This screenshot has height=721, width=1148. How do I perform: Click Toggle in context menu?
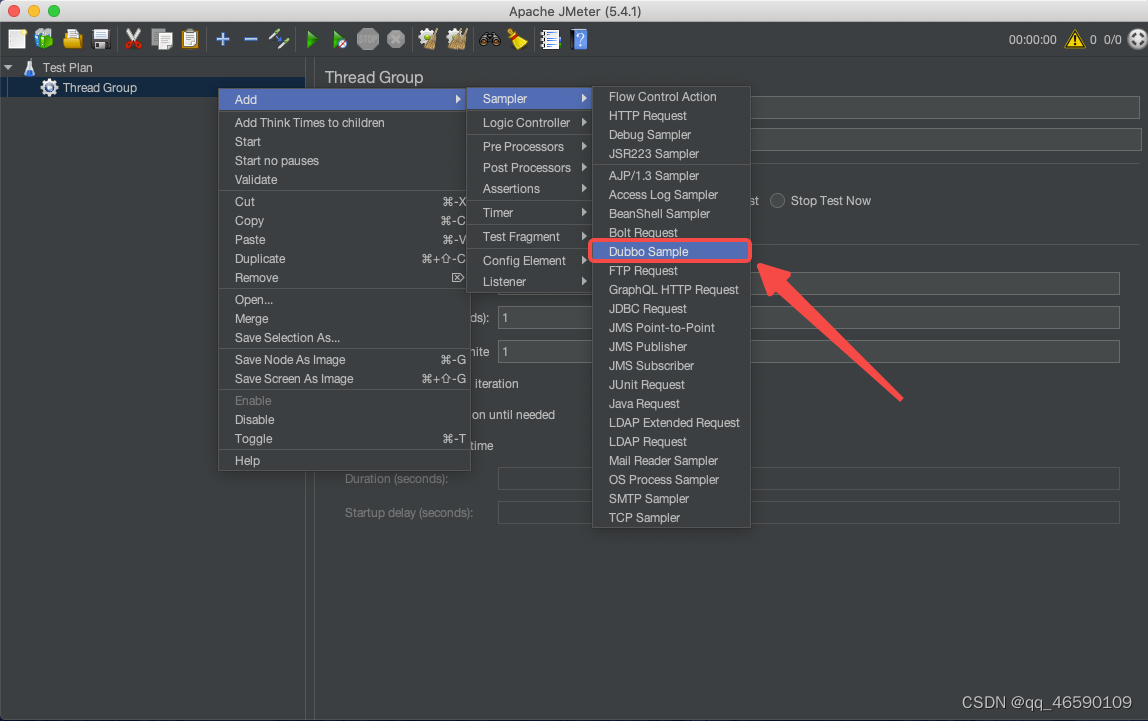[344, 438]
